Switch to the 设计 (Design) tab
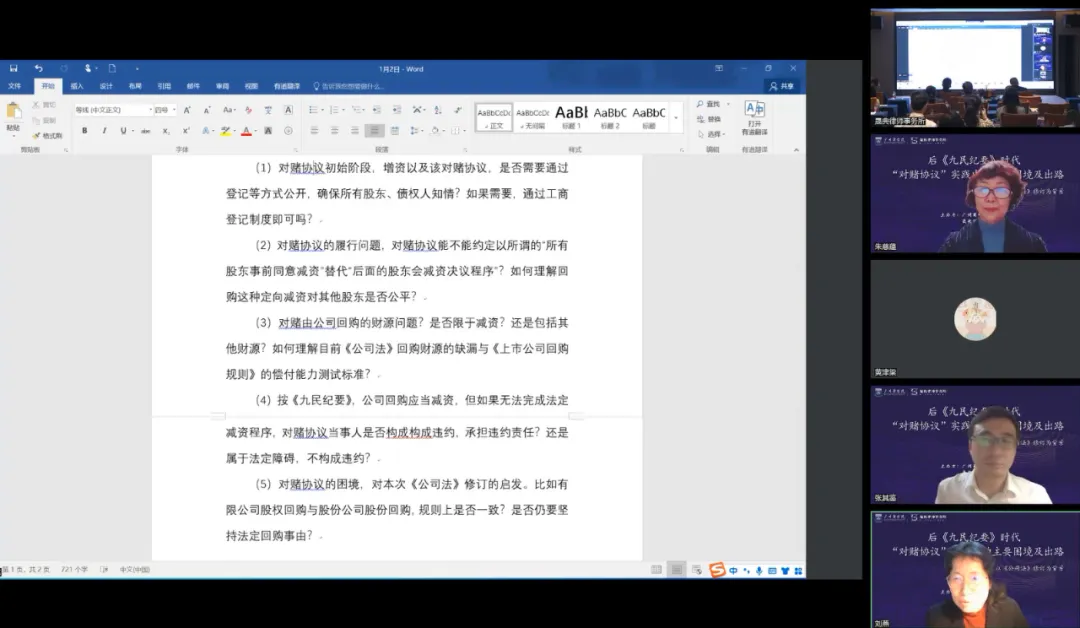The height and width of the screenshot is (628, 1080). [105, 86]
